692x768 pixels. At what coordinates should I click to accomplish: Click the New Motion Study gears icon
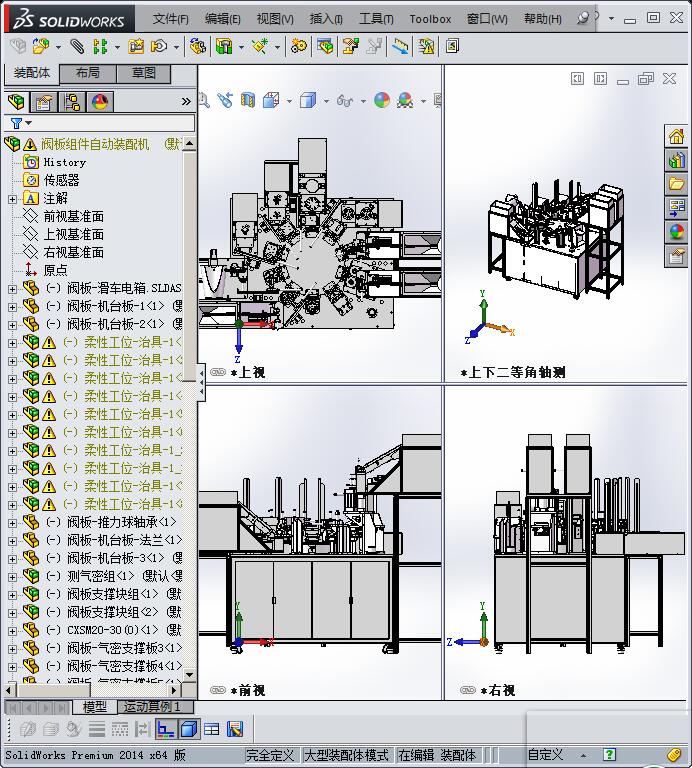(299, 47)
